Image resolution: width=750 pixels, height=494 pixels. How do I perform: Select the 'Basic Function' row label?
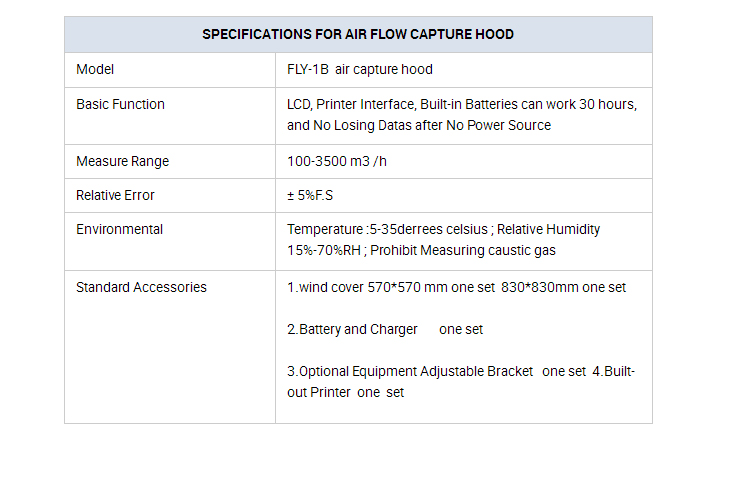pyautogui.click(x=120, y=104)
